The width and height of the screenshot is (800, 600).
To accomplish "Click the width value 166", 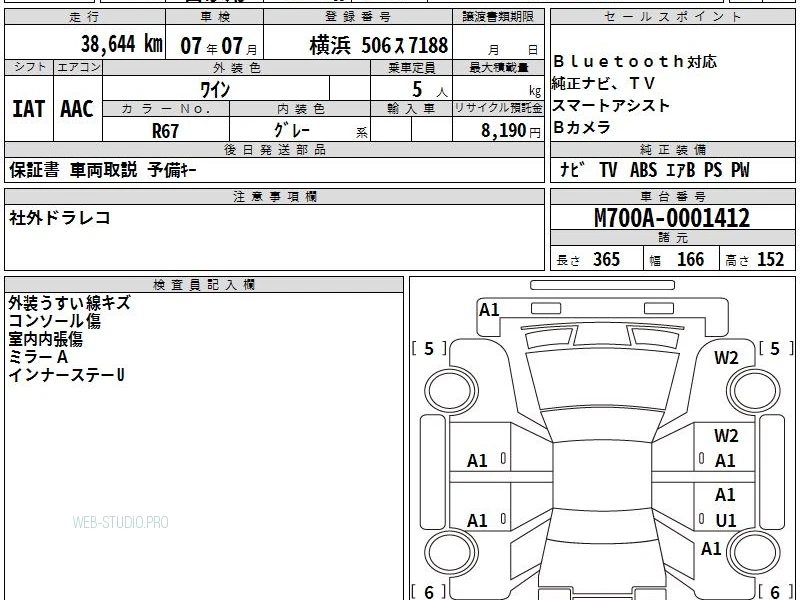I will click(x=690, y=260).
